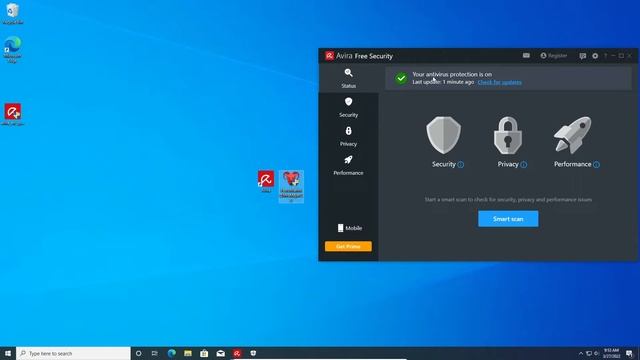Select the Microsoft Edge desktop shortcut

click(x=13, y=49)
